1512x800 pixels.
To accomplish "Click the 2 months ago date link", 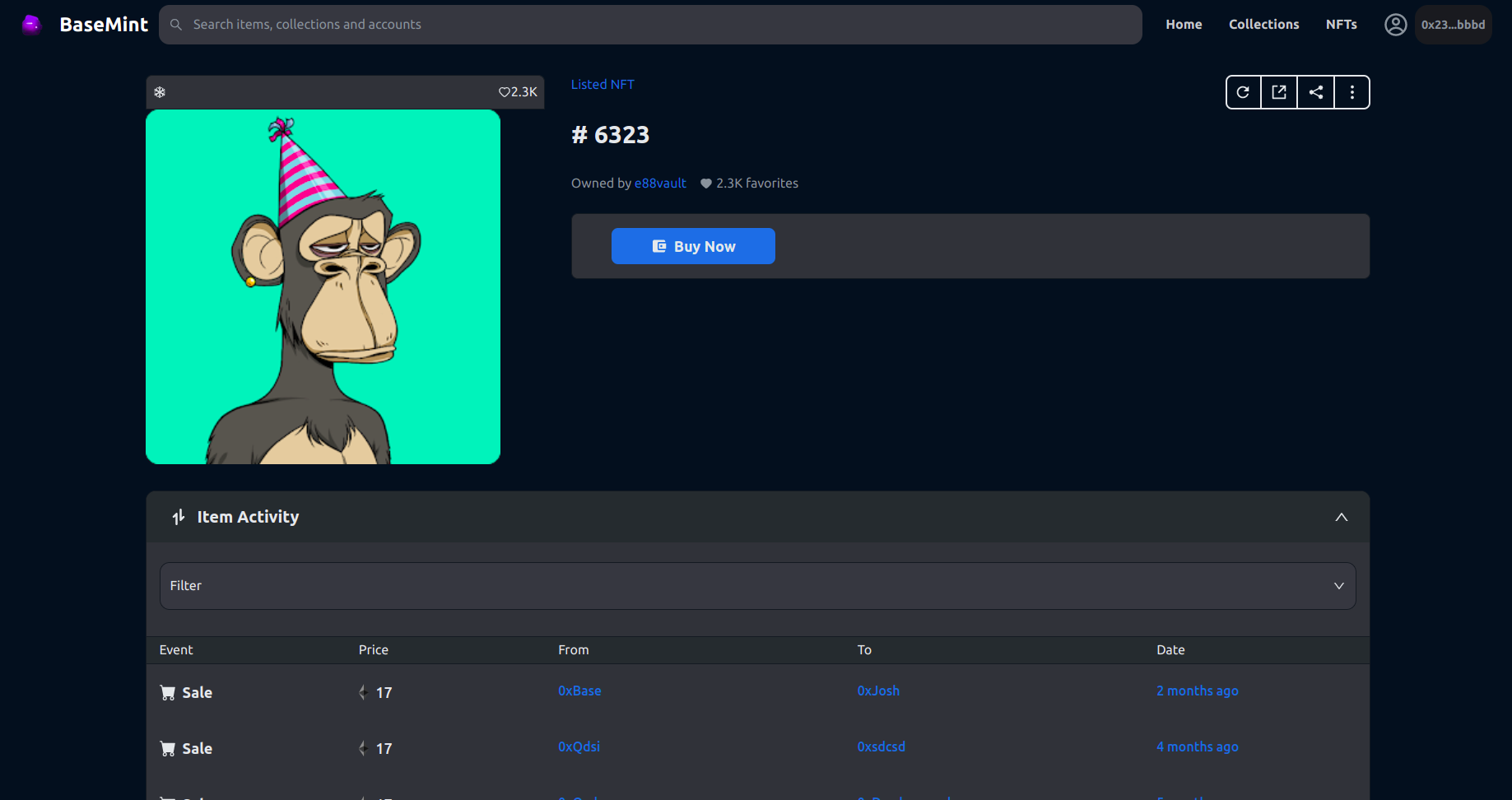I will coord(1198,691).
